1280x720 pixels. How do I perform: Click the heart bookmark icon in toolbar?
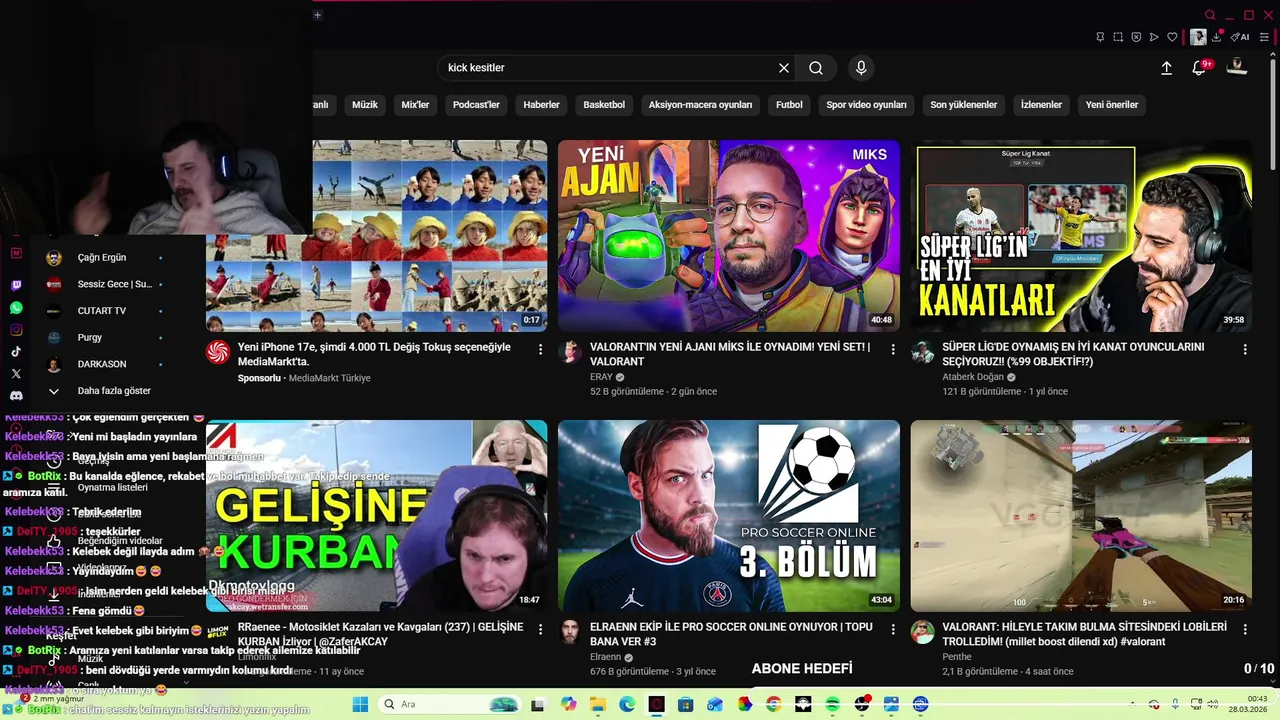pos(1172,37)
